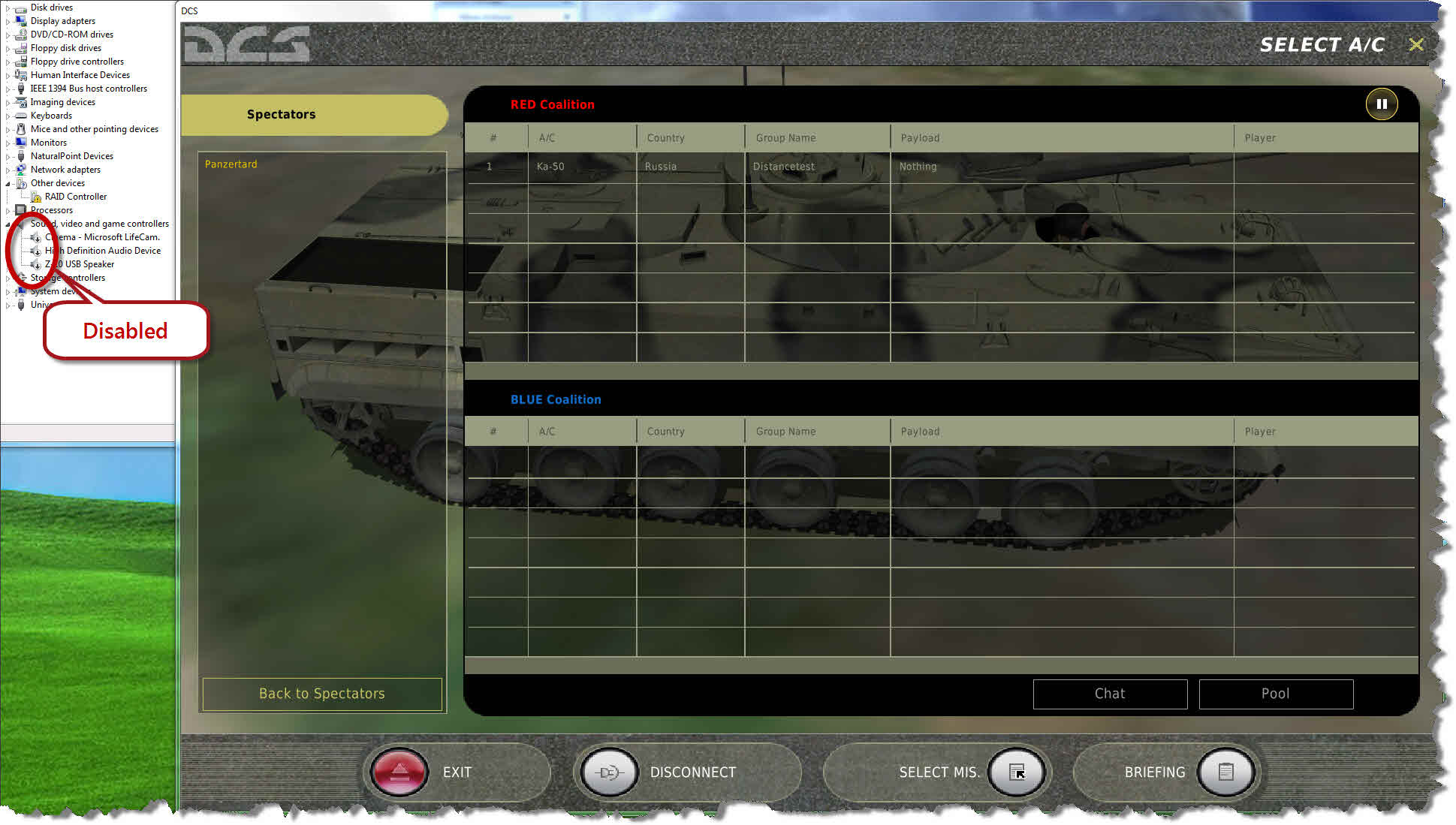
Task: Click the SELECT MIS. round icon
Action: click(x=1017, y=772)
